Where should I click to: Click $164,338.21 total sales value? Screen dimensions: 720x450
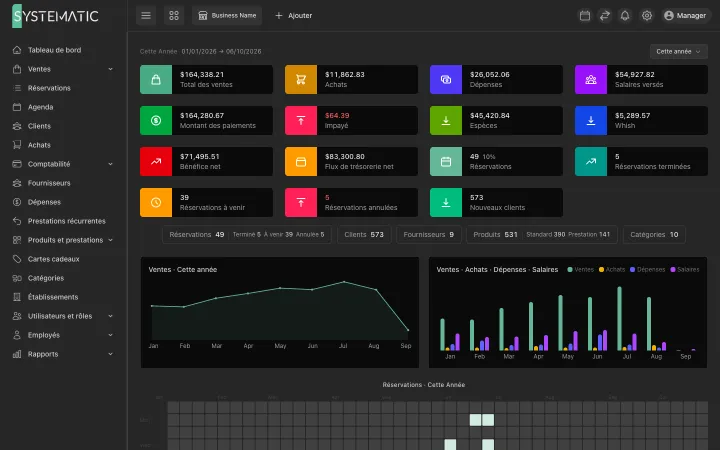tap(202, 74)
